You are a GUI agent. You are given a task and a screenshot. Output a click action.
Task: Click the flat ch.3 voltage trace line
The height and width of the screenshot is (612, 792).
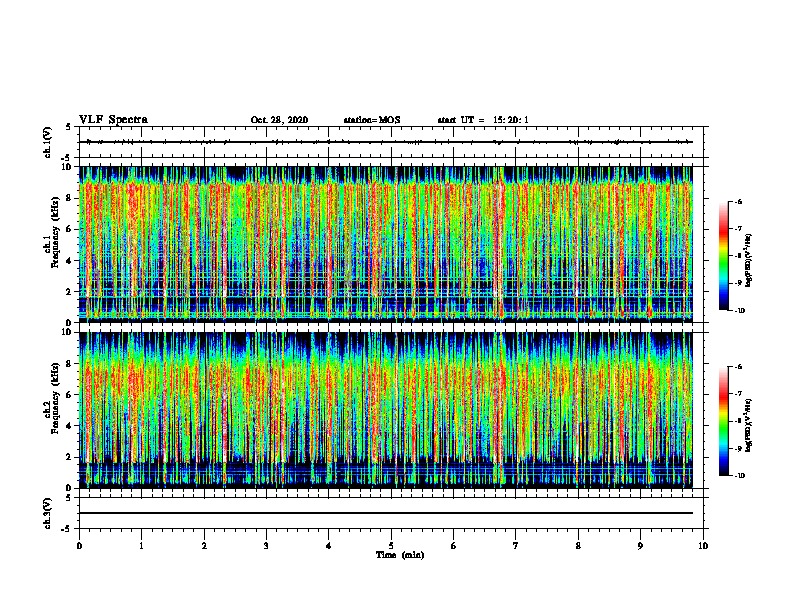tap(385, 513)
